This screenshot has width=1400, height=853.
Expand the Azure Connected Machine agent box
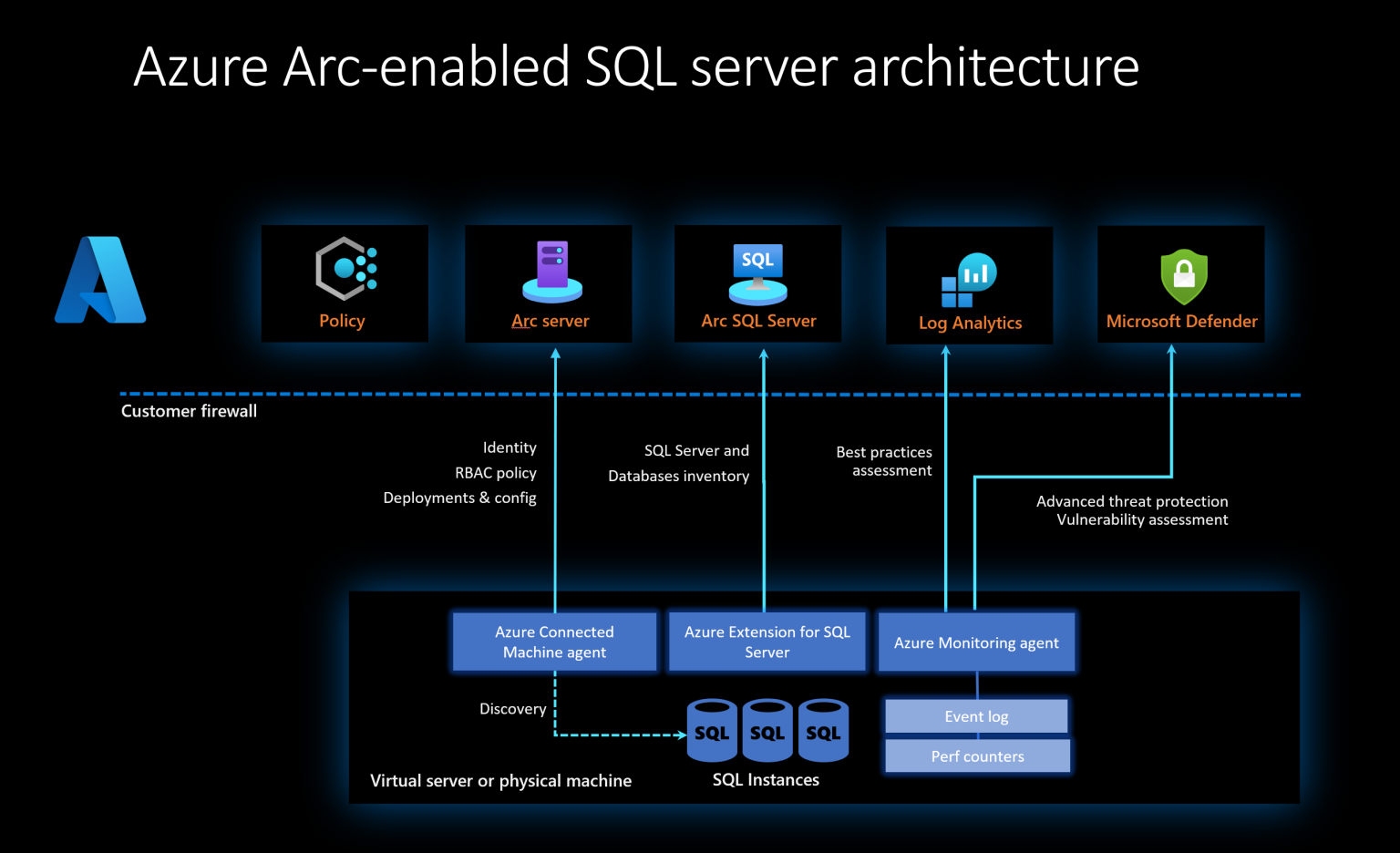point(553,642)
